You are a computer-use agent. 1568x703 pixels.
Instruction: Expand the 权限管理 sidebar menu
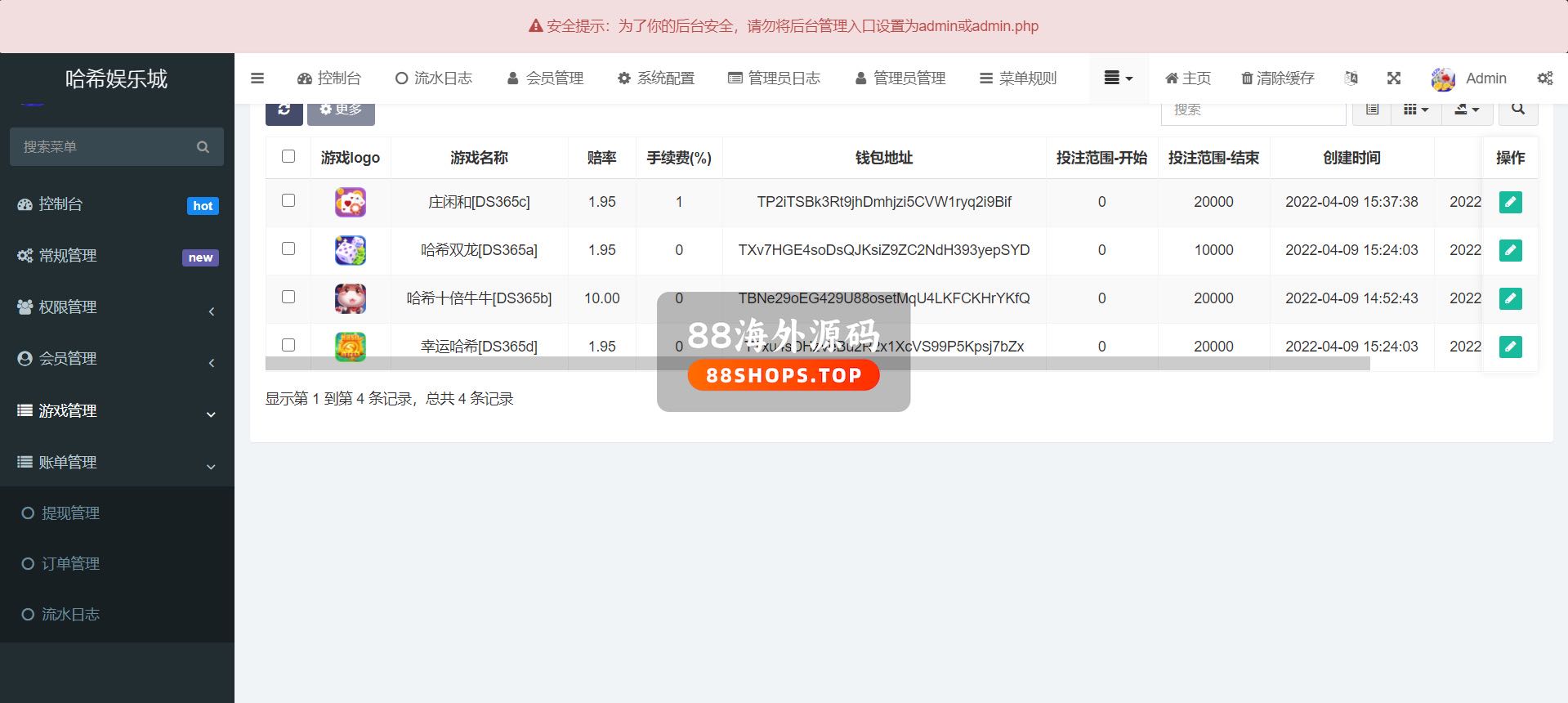tap(117, 307)
